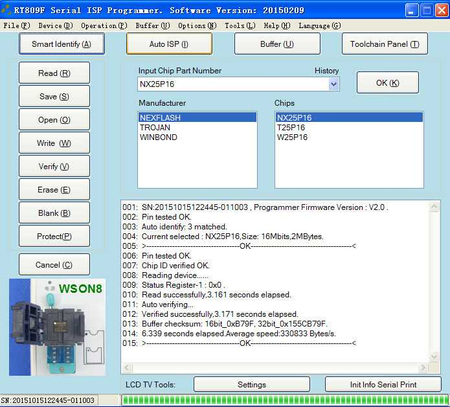Open the Tools menu
This screenshot has width=450, height=407.
coord(240,26)
